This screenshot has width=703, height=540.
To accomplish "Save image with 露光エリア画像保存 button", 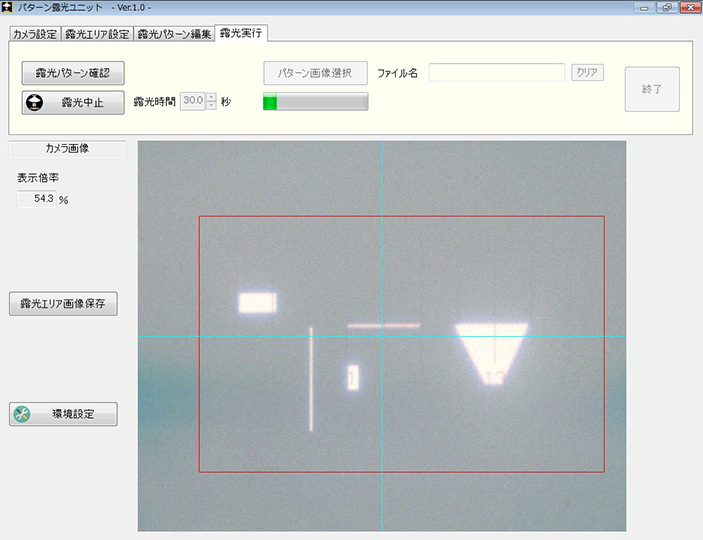I will (63, 305).
